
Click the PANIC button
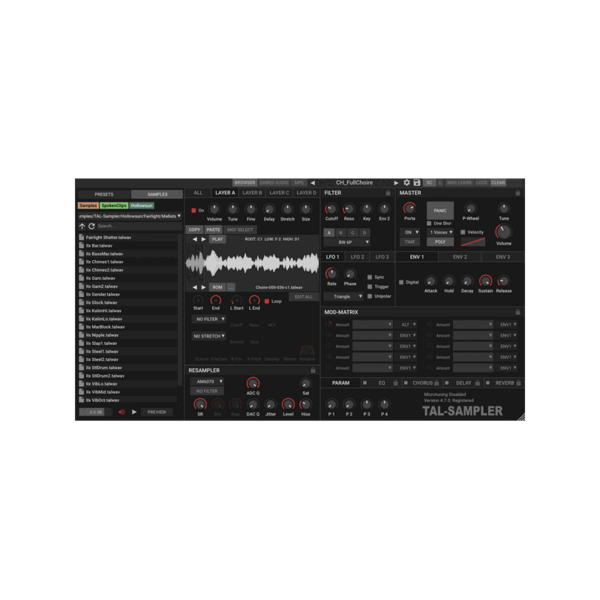[x=440, y=210]
